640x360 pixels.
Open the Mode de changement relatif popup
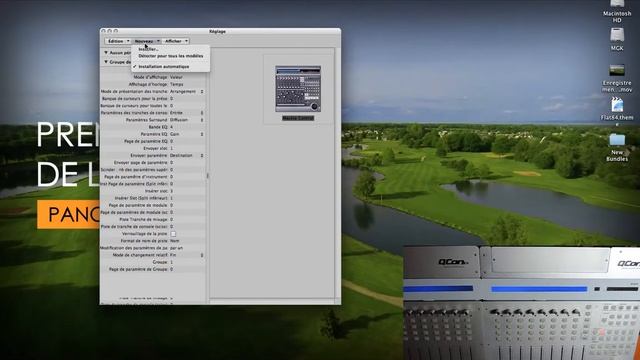187,255
